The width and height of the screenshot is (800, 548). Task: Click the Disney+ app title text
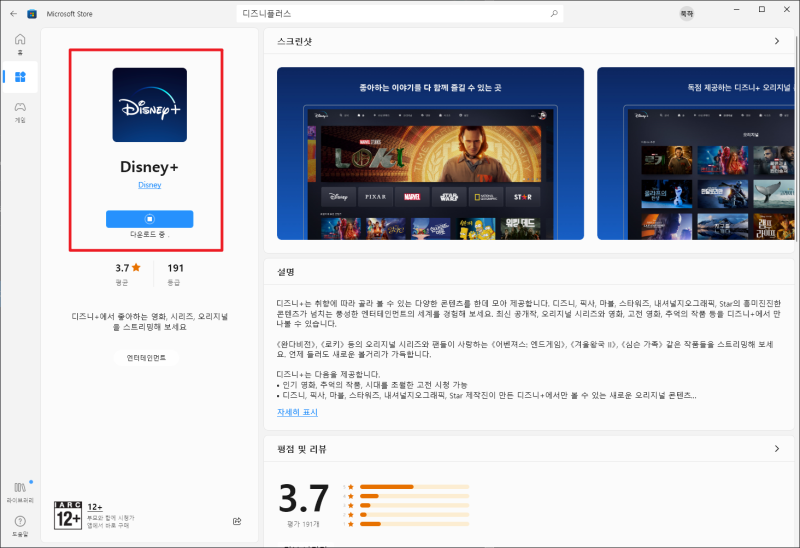coord(149,167)
